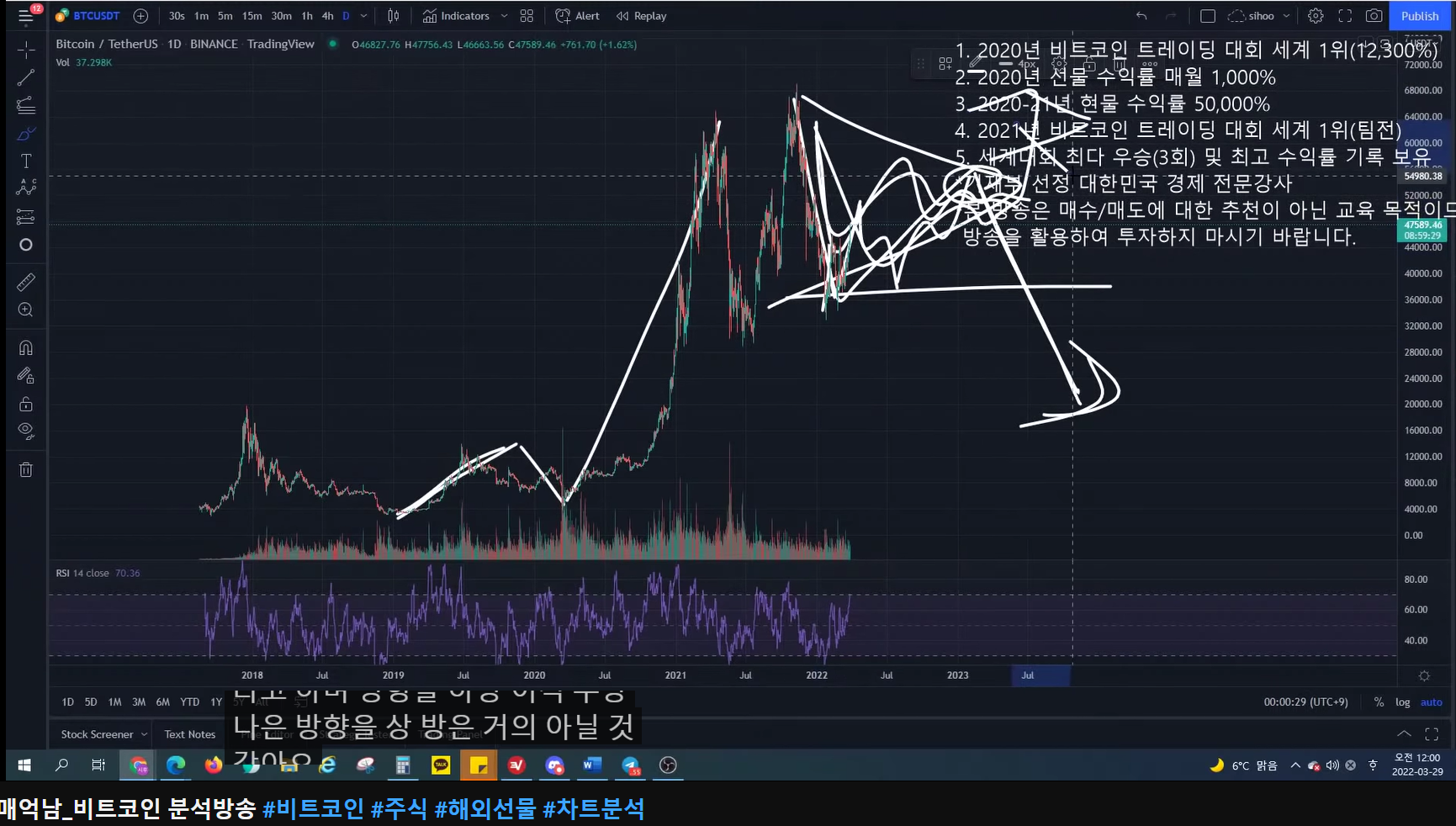
Task: Expand the time interval dropdown arrow
Action: click(363, 16)
